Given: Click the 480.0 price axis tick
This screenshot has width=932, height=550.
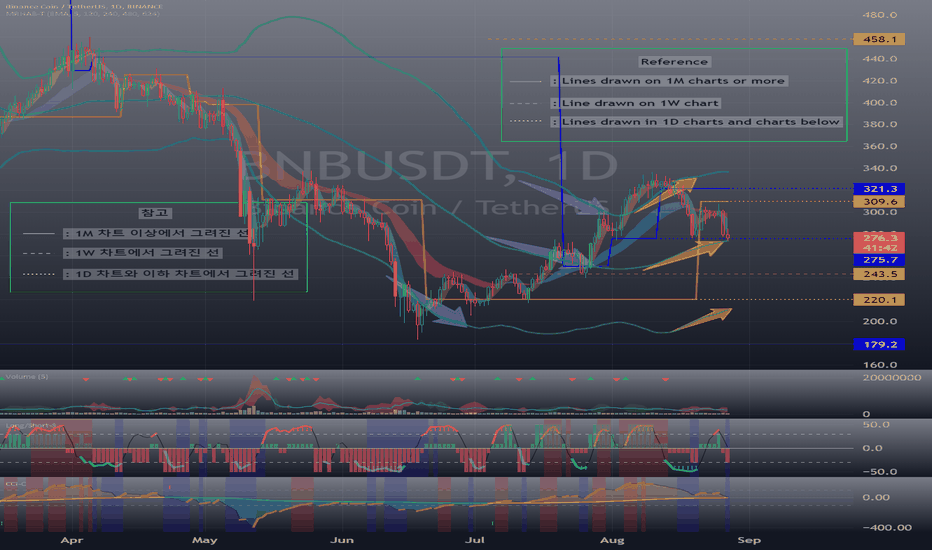Looking at the screenshot, I should coord(880,15).
